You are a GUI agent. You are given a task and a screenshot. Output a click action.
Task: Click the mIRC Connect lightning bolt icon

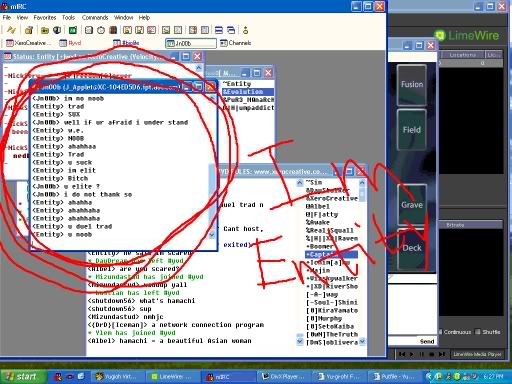11,30
